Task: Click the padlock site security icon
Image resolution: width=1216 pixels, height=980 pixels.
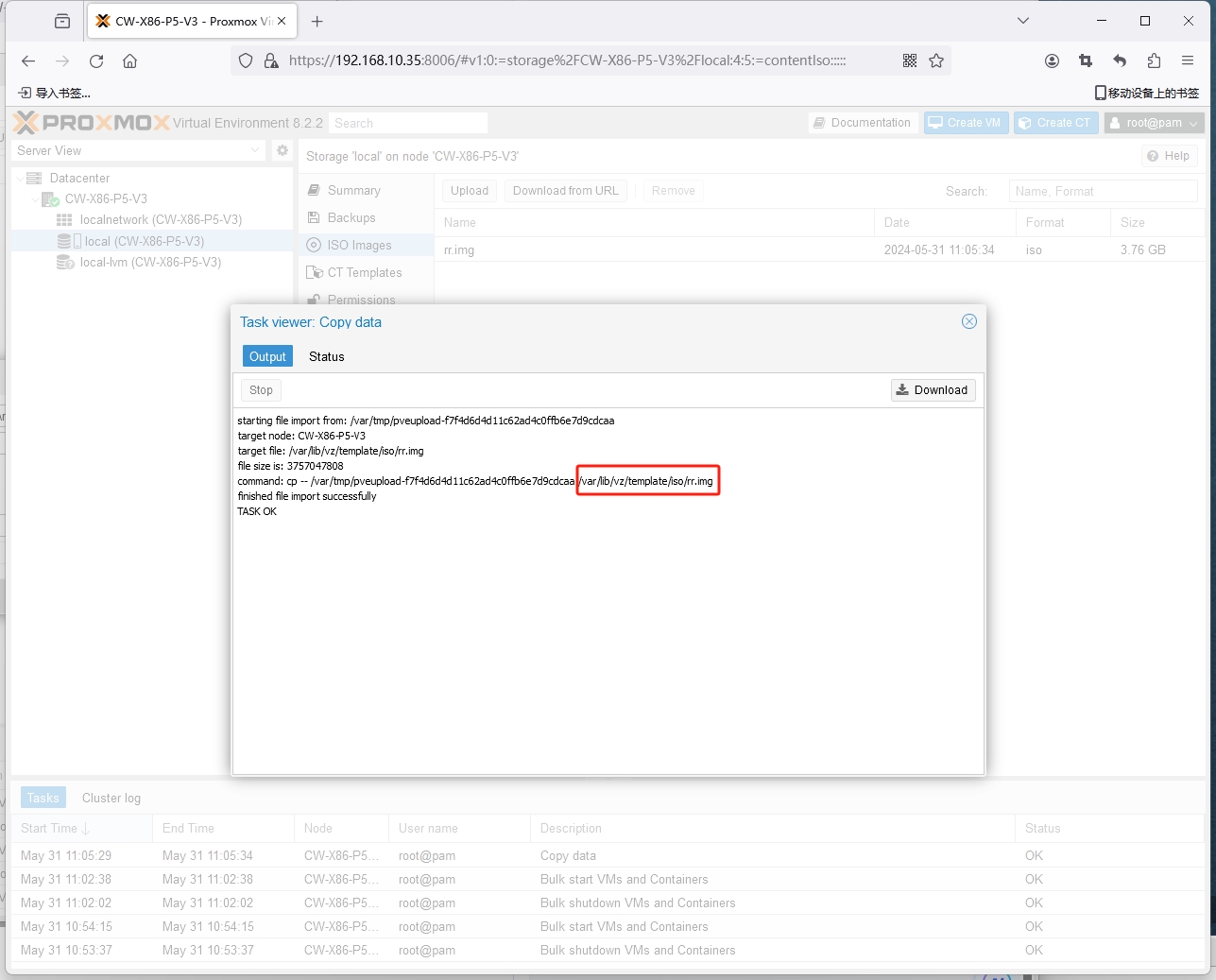Action: pos(271,60)
